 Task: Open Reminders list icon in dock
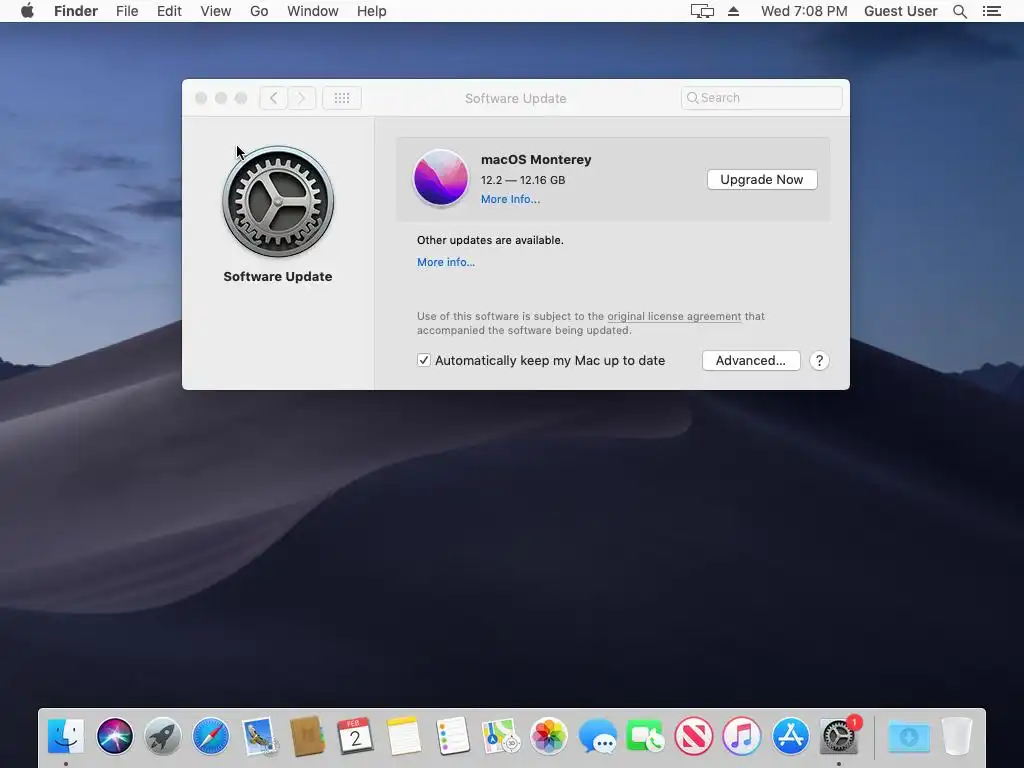452,736
